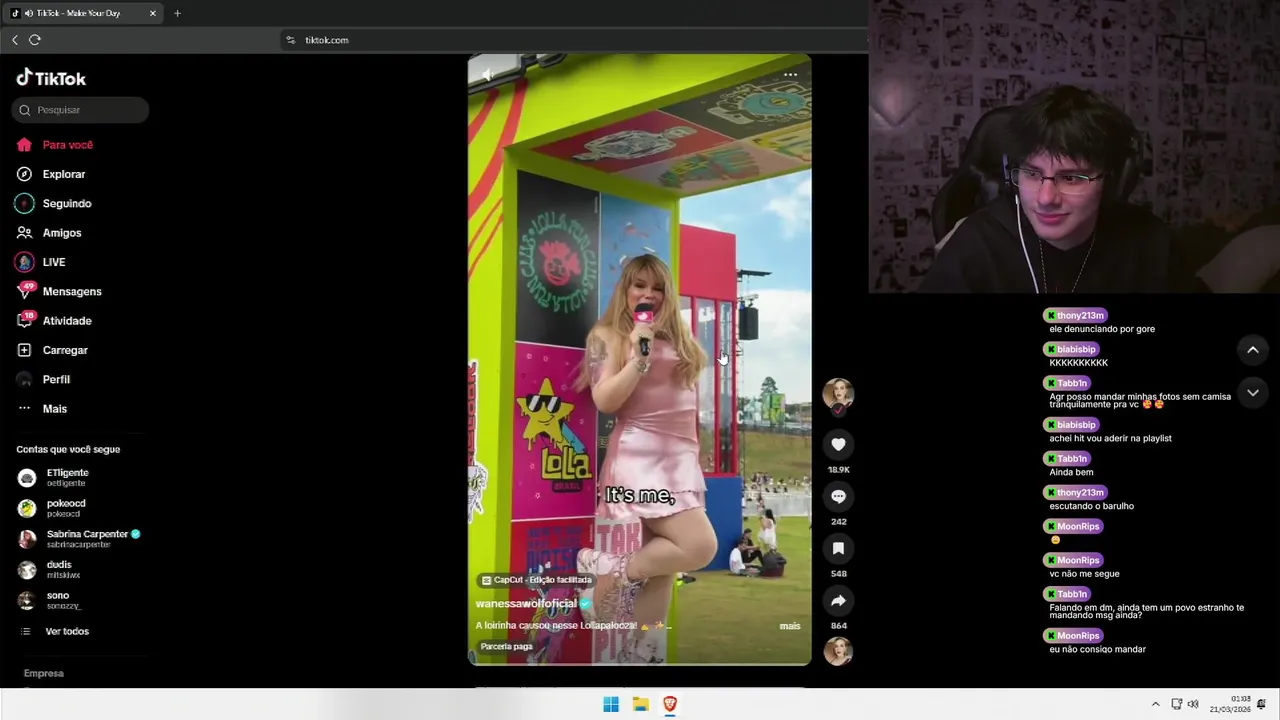Screen dimensions: 1280x720
Task: Focus the Pesquisar search field
Action: coord(80,110)
